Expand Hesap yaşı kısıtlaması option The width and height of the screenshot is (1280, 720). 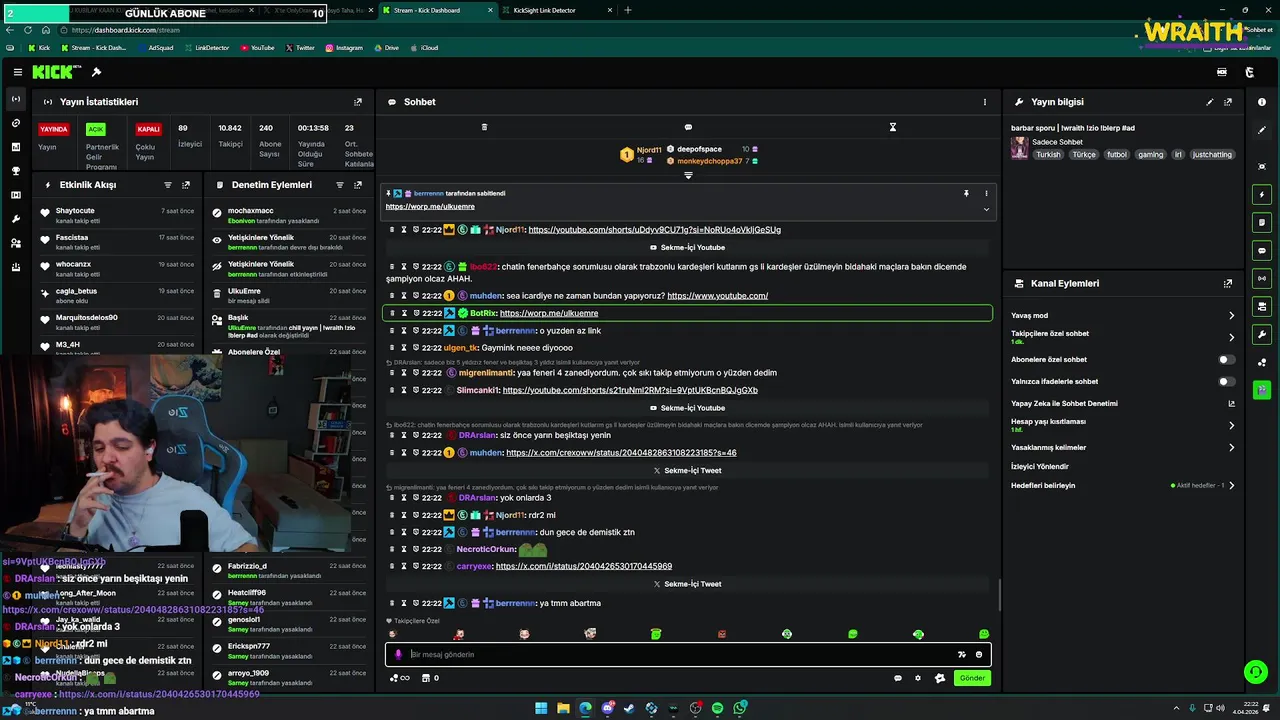[x=1231, y=425]
